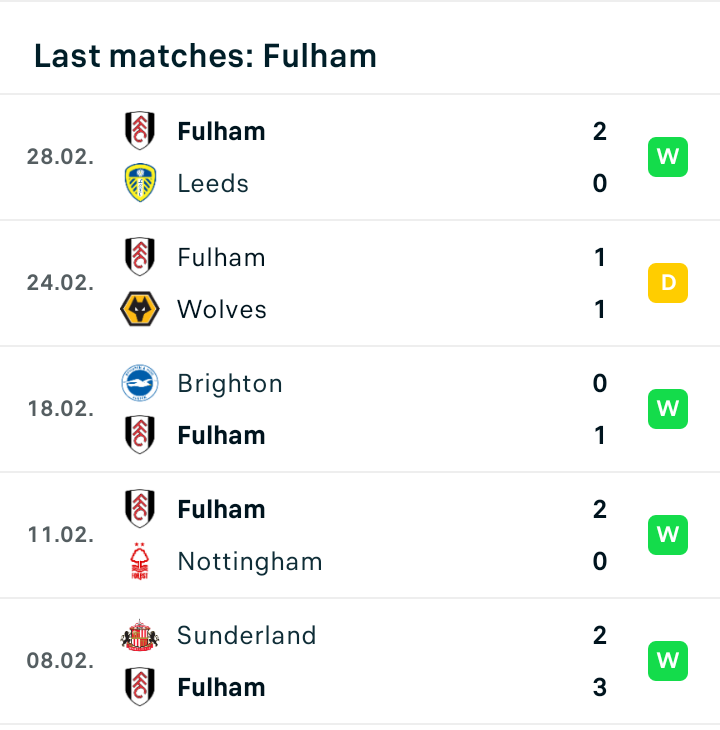Open the Brighton team name link
This screenshot has width=720, height=730.
point(230,384)
